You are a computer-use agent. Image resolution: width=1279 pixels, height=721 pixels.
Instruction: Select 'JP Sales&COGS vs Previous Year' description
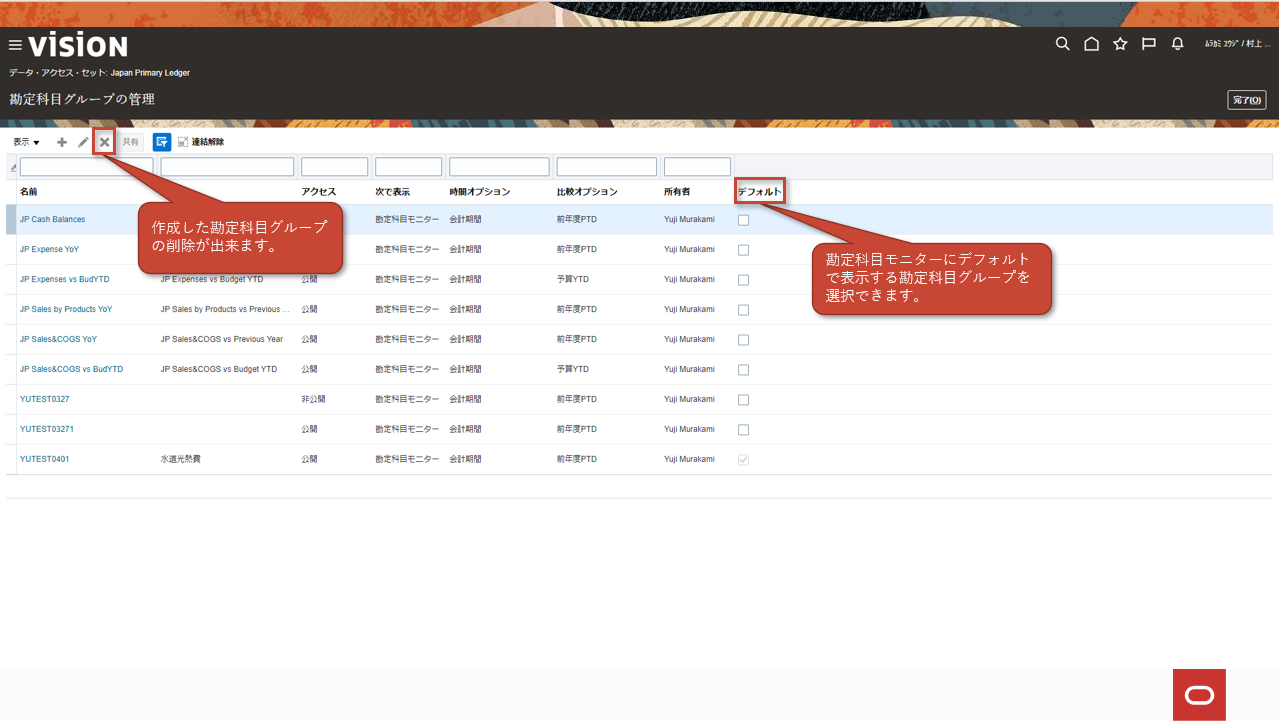point(222,339)
